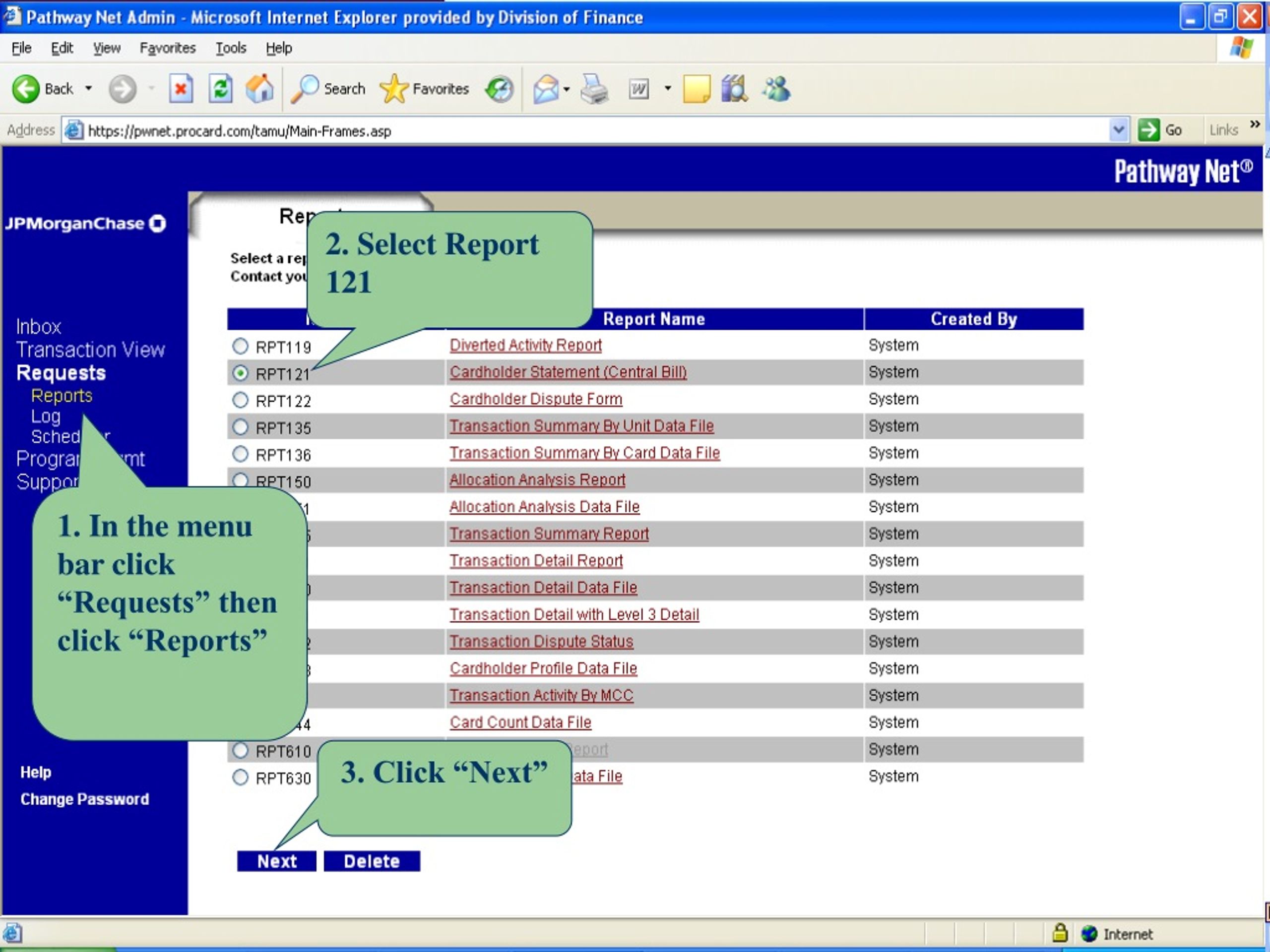Go to the Home page icon

click(x=259, y=89)
